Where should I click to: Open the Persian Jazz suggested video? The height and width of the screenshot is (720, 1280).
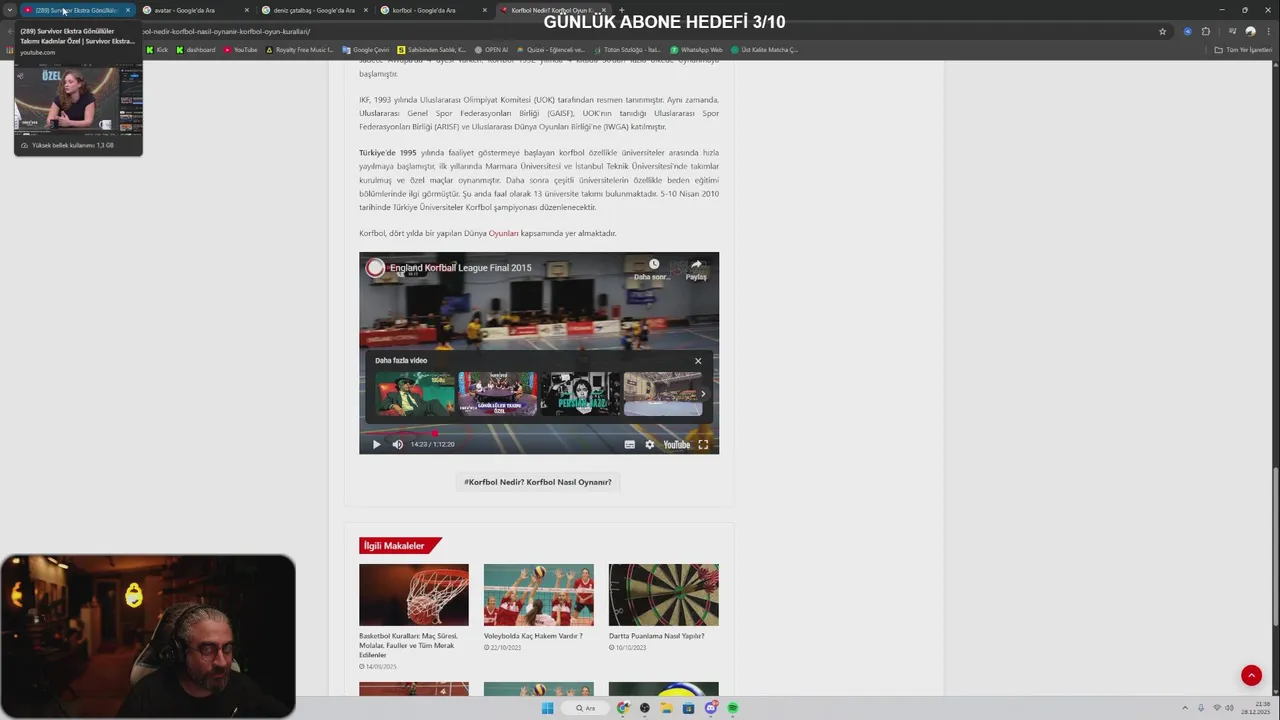pos(580,394)
